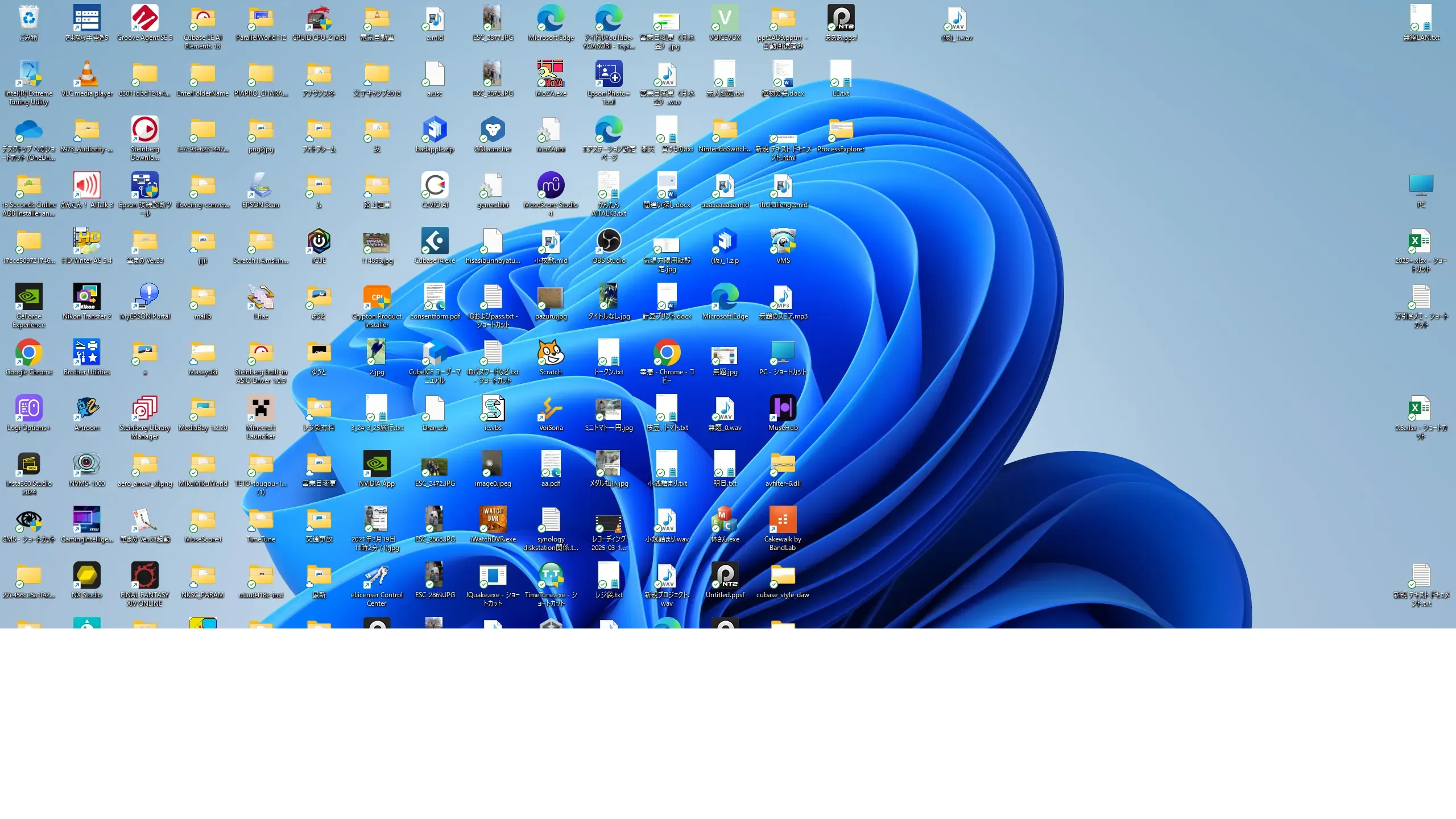Image resolution: width=1456 pixels, height=819 pixels.
Task: Click the GeForce Experience icon
Action: (x=28, y=297)
